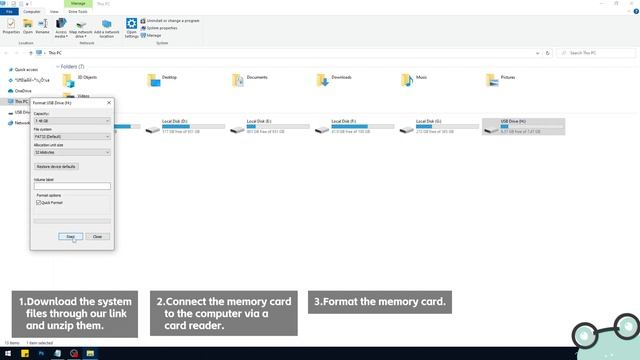Click the Volume label text field
640x360 pixels.
coord(72,186)
